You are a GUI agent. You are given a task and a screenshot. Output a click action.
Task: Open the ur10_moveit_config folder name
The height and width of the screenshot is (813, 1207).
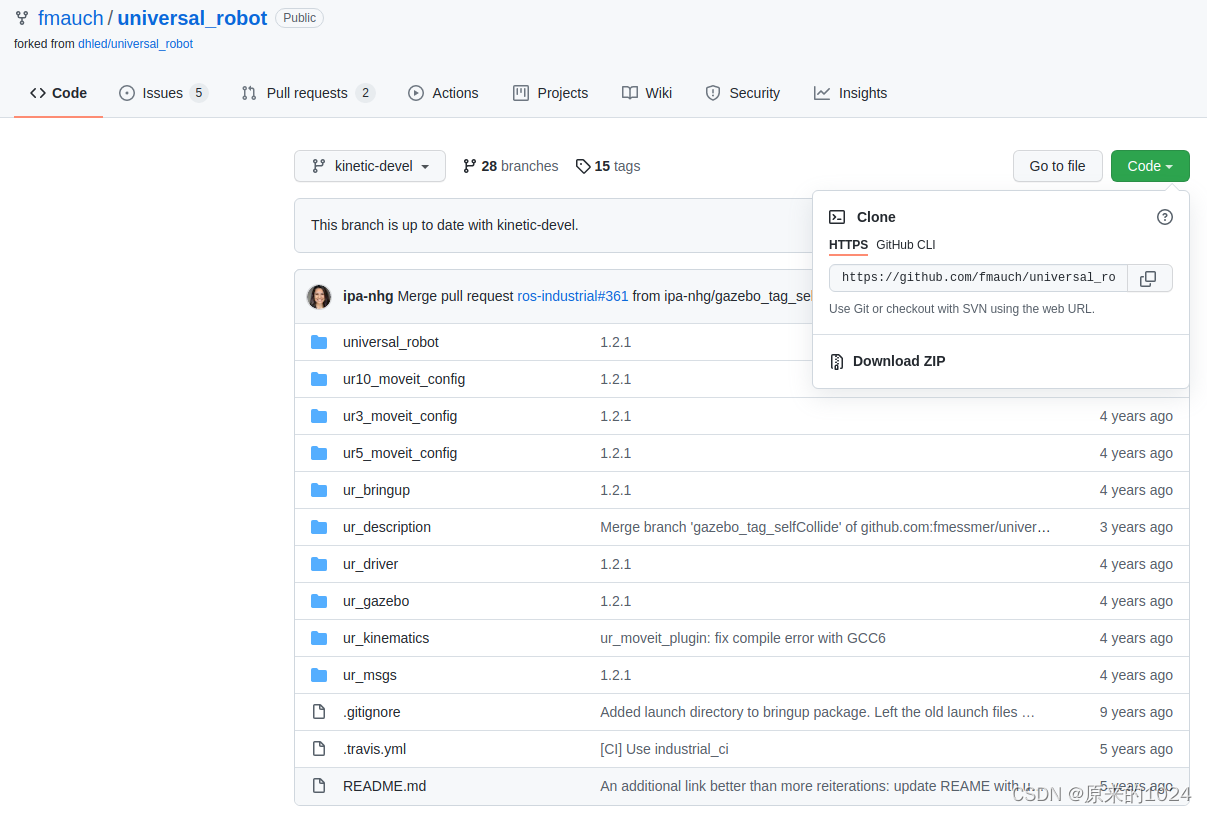coord(404,379)
